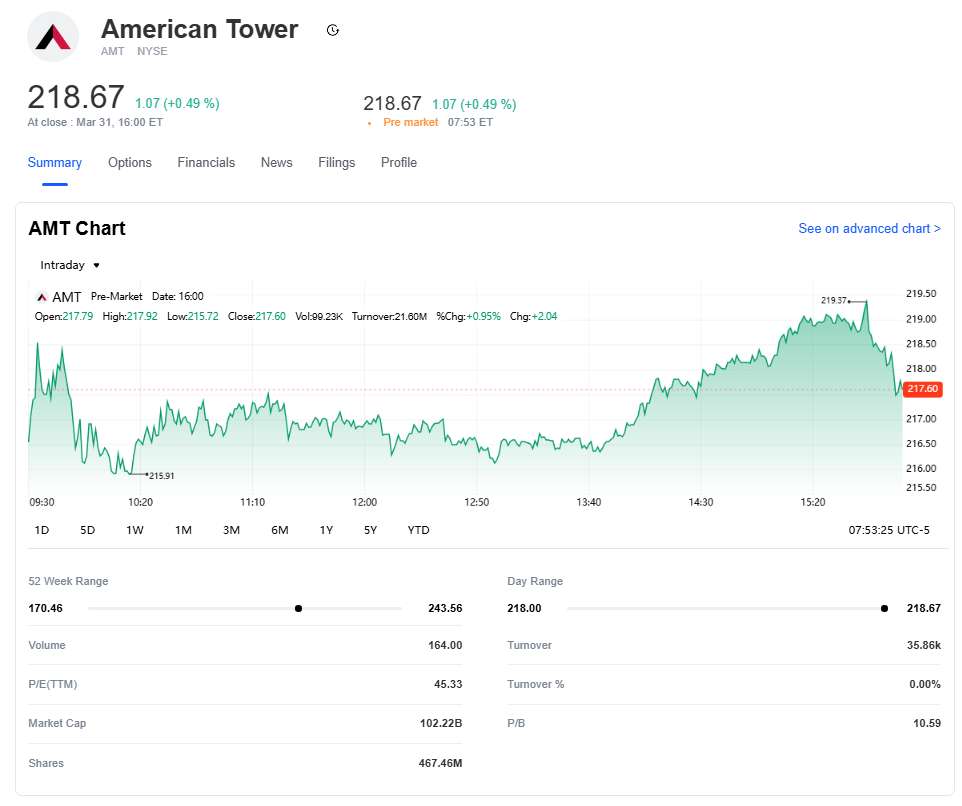
Task: Select the 5D chart range
Action: point(88,530)
